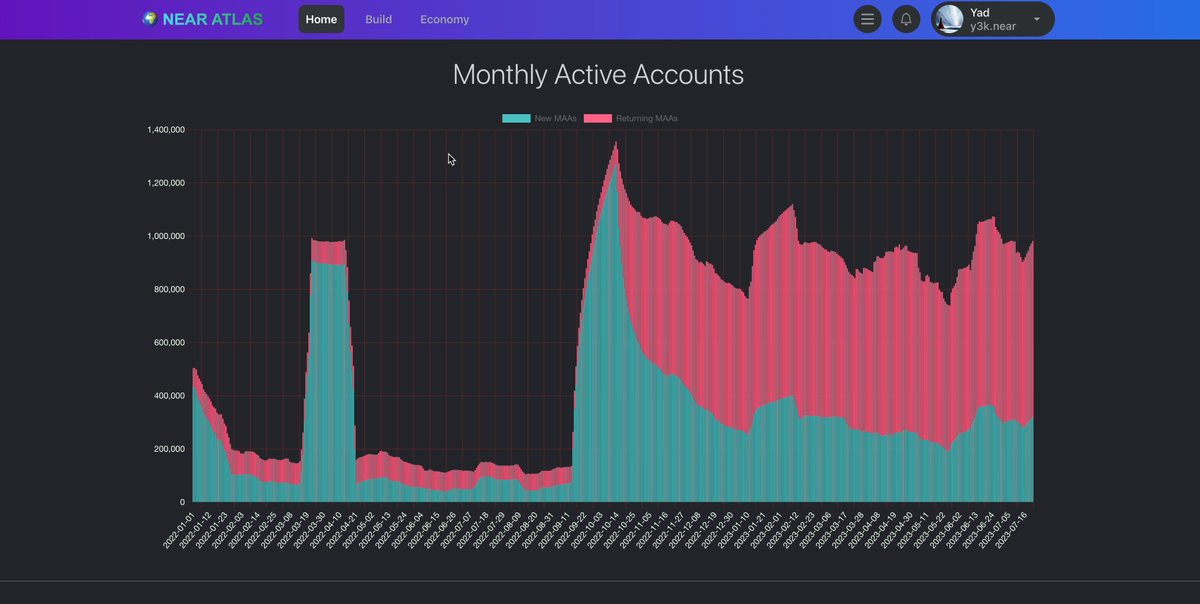
Task: Click the NEAR ATLAS globe logo icon
Action: pos(149,19)
